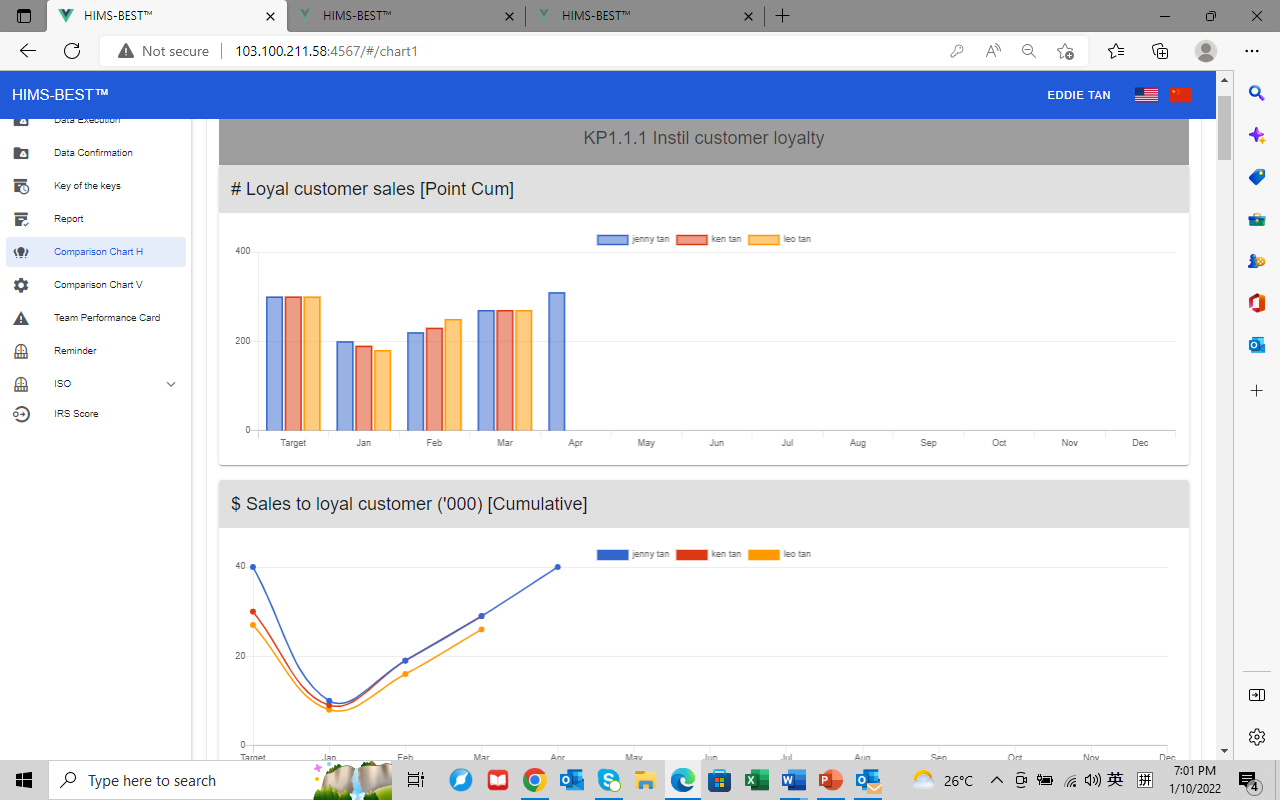1280x800 pixels.
Task: Click orange leo tan swatch in bar legend
Action: (x=763, y=240)
